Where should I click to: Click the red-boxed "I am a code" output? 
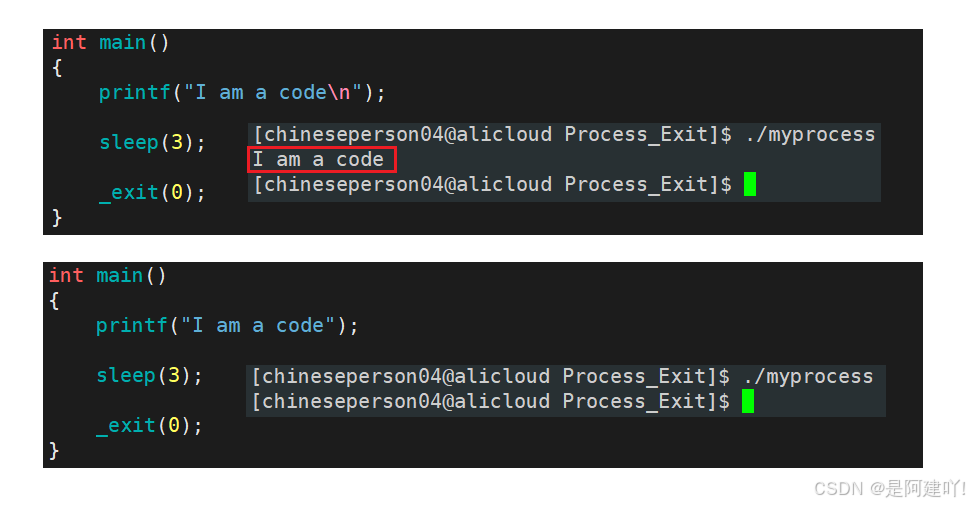(x=322, y=160)
